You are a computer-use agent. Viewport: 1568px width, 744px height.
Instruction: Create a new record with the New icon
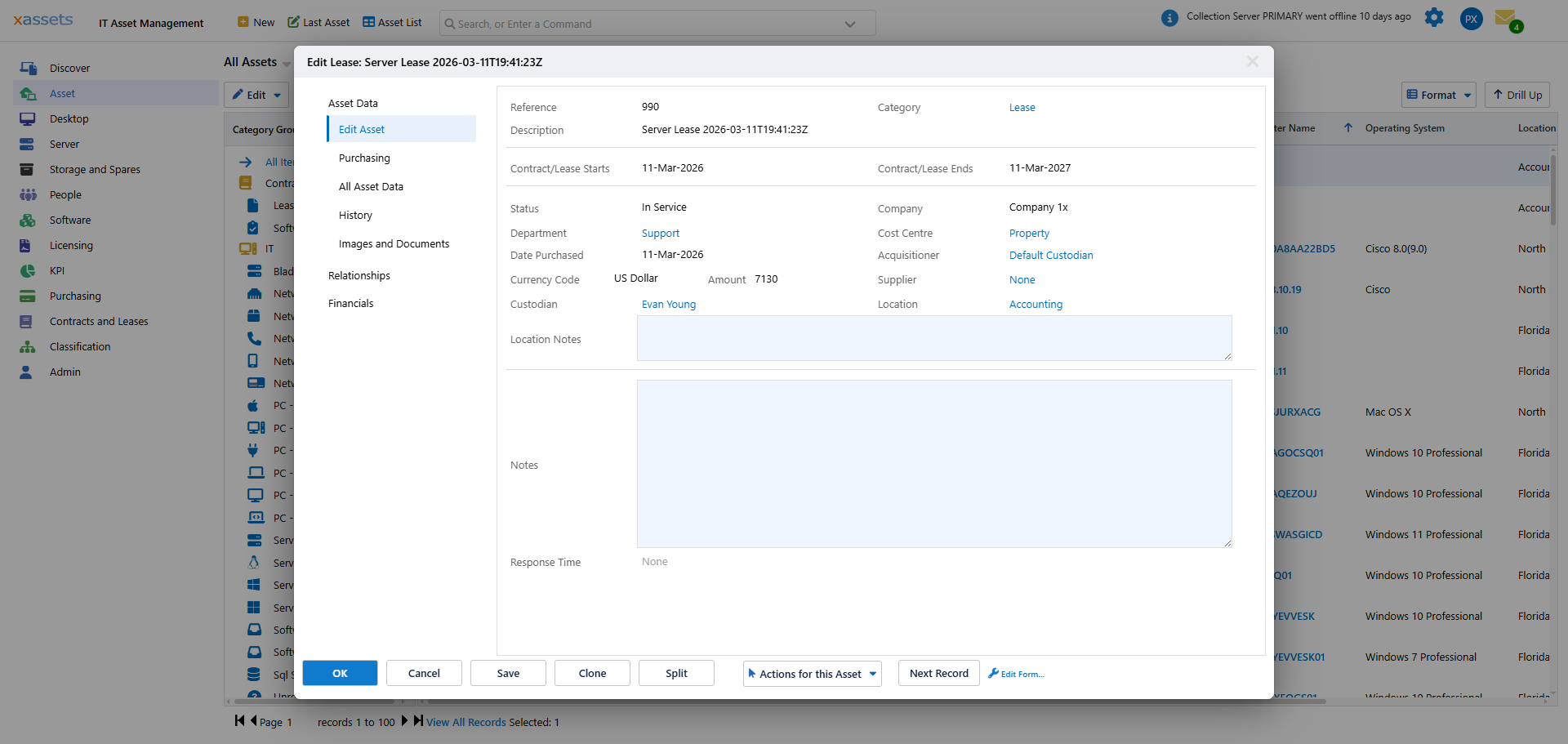coord(255,22)
